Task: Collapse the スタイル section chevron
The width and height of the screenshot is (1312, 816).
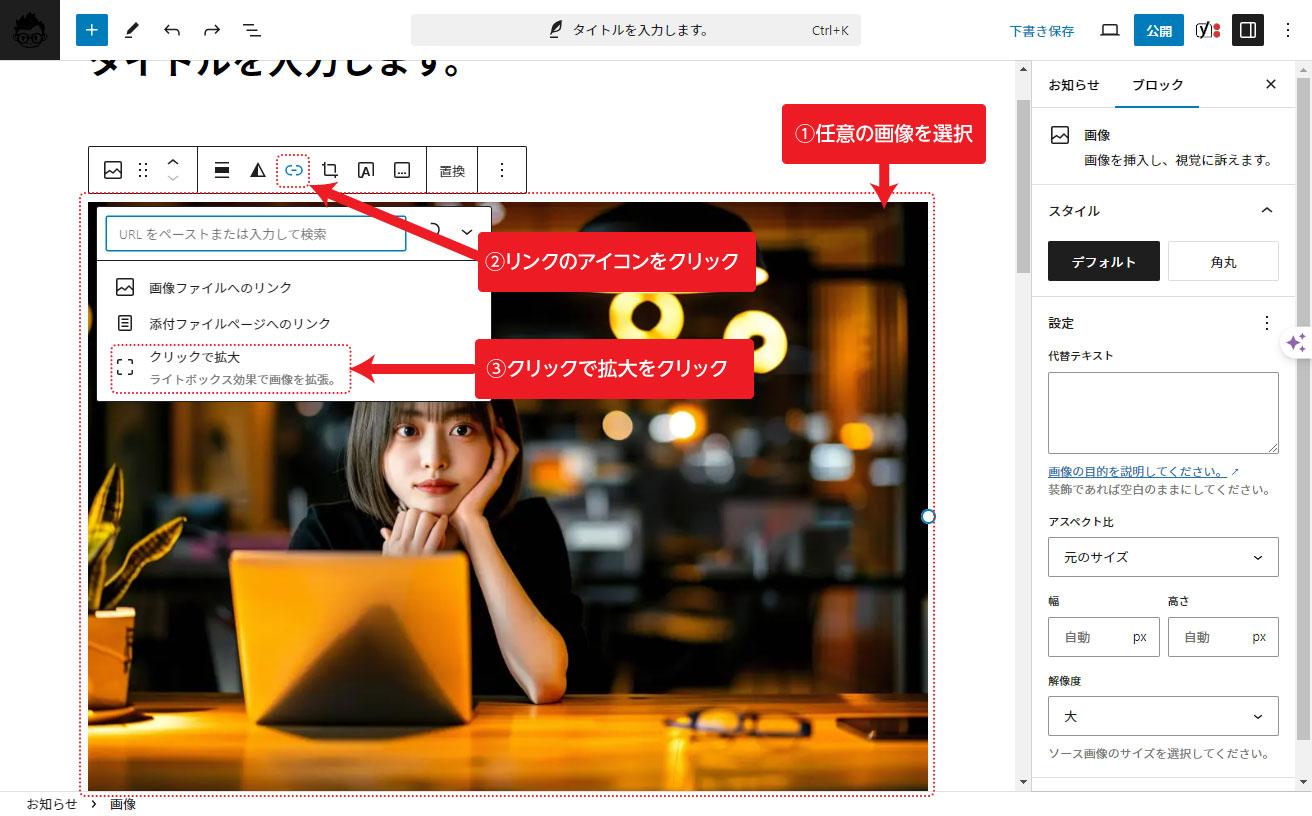Action: [1267, 211]
